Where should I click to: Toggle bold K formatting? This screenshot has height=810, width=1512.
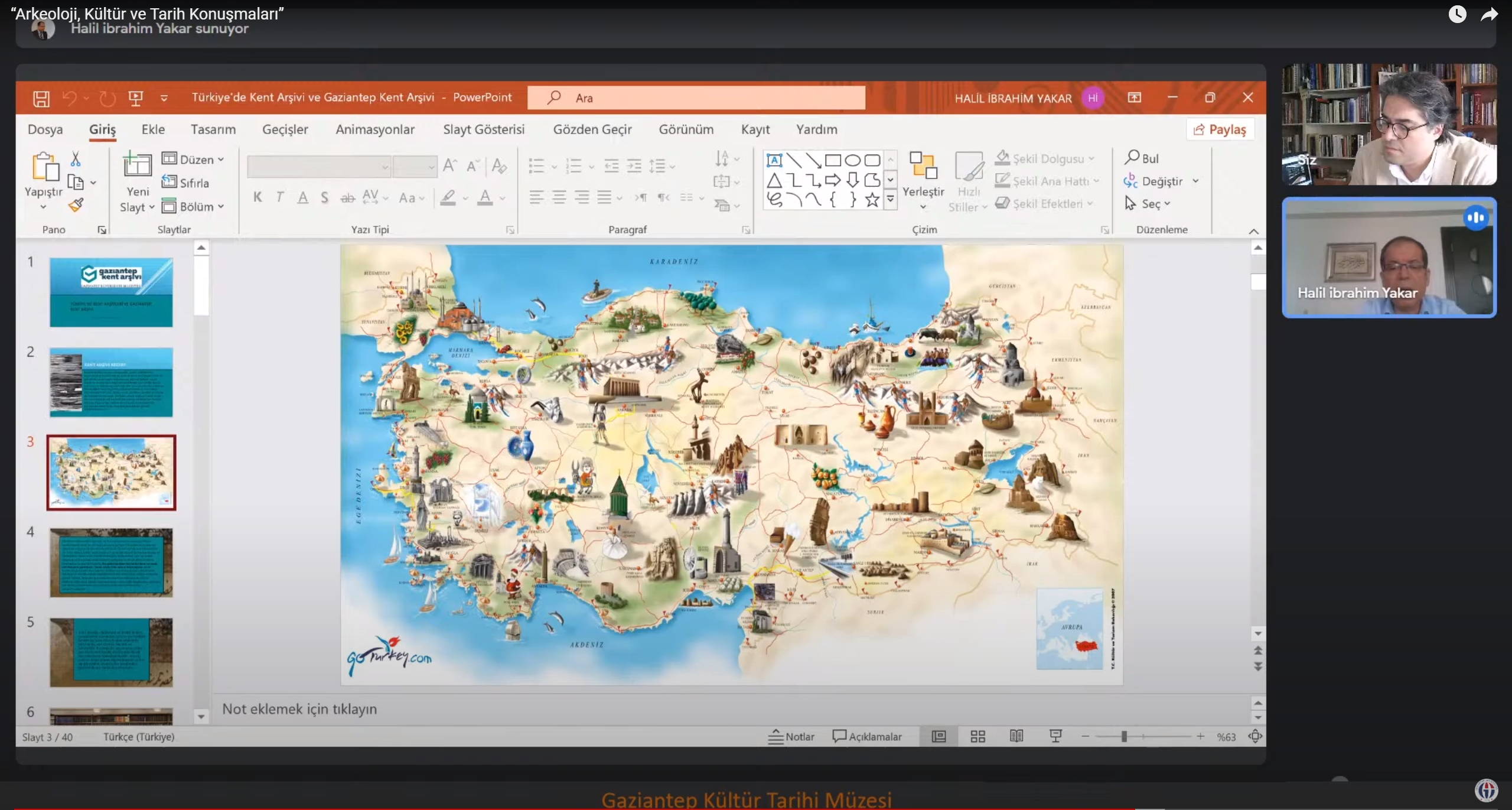tap(258, 197)
